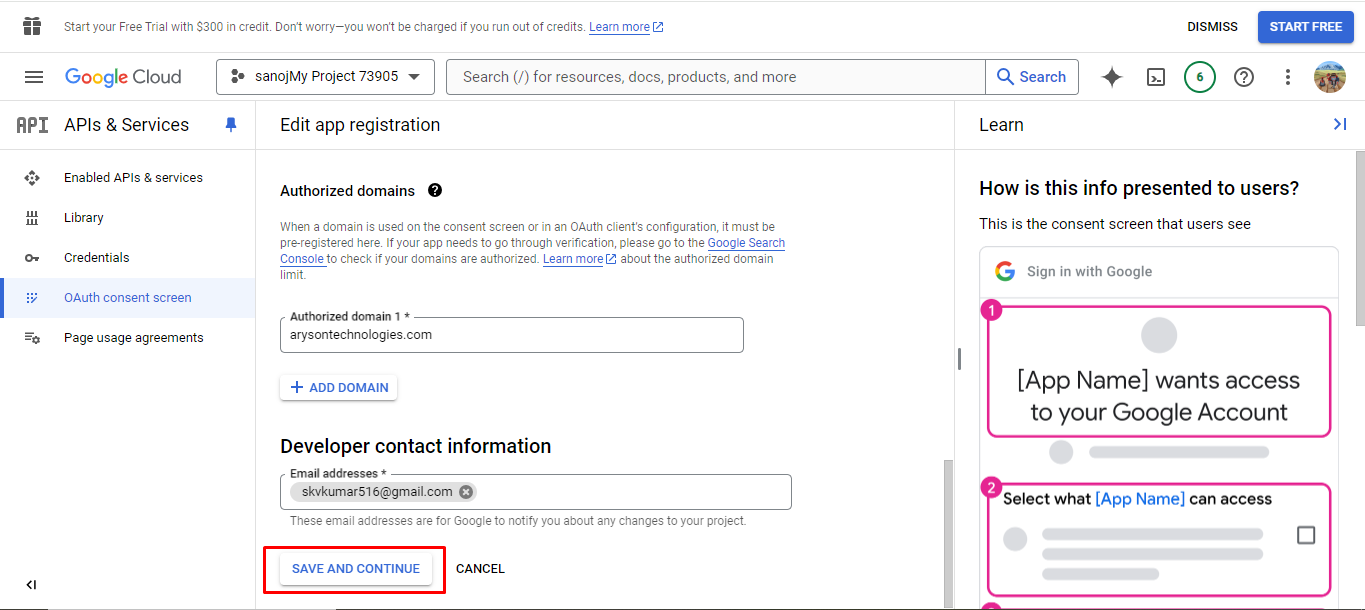The height and width of the screenshot is (610, 1365).
Task: Open the help question mark menu
Action: click(1244, 77)
